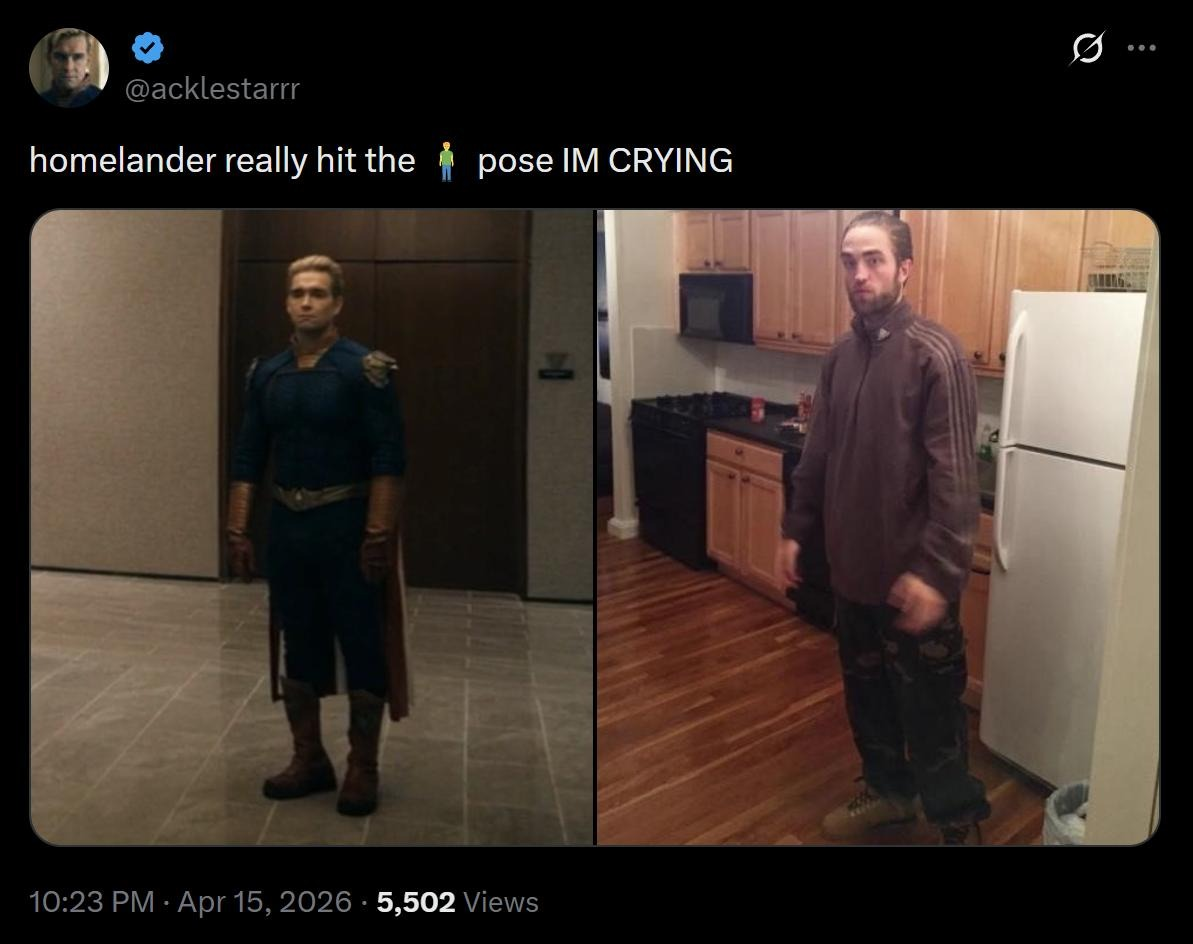
Task: Click the Apr 15, 2026 date
Action: [265, 902]
